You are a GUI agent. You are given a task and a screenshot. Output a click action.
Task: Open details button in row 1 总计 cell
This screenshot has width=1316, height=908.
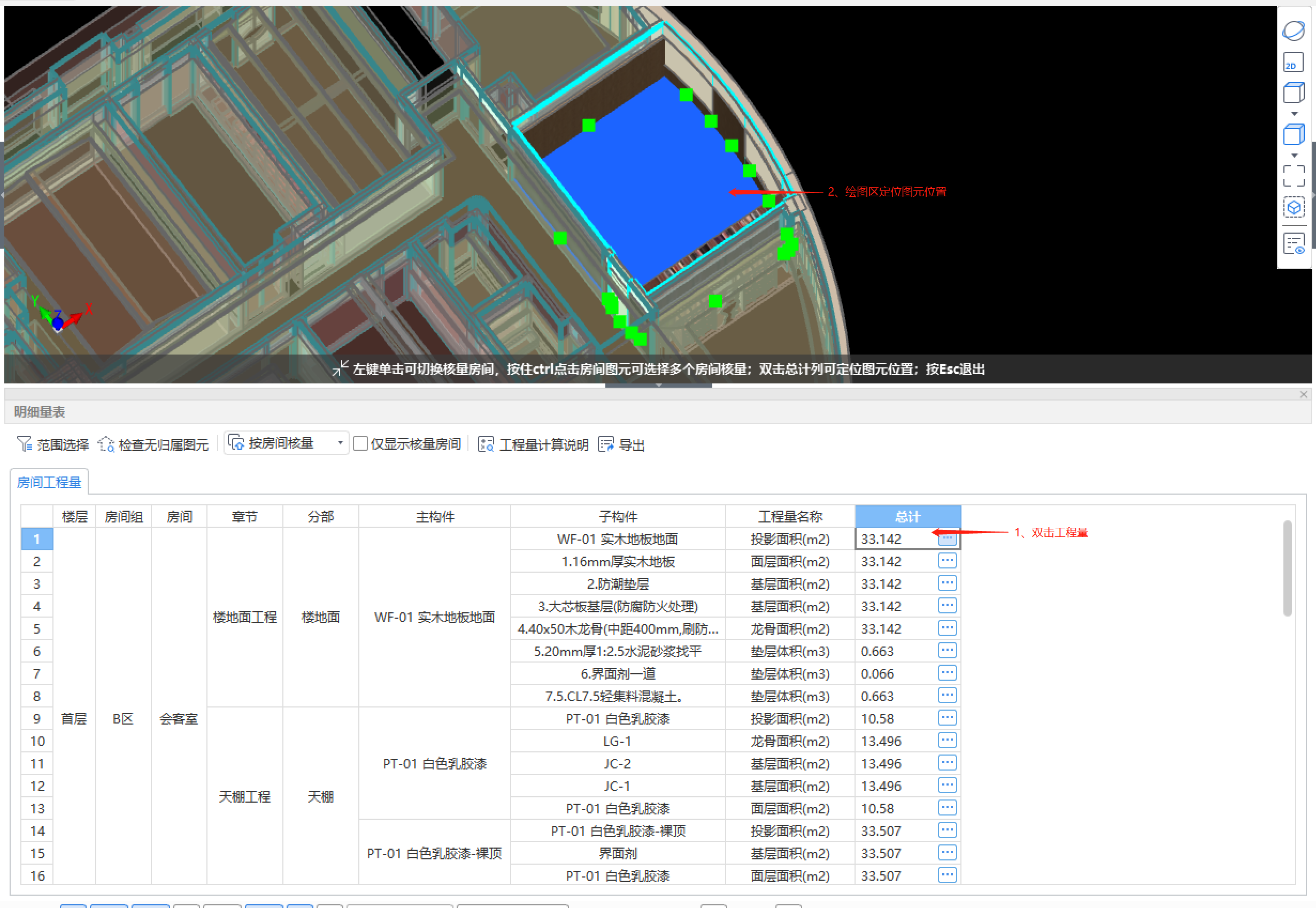click(x=948, y=539)
